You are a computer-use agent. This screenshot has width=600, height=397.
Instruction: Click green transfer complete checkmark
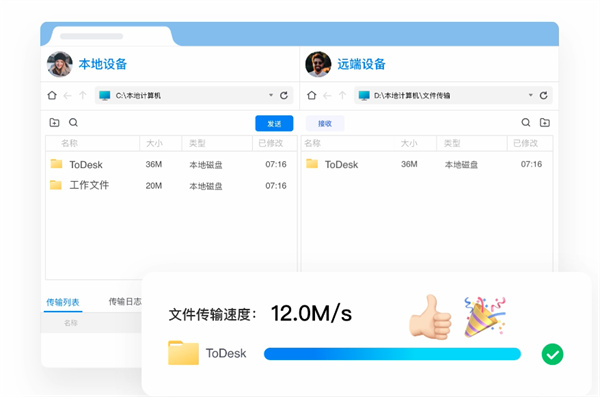[x=552, y=354]
